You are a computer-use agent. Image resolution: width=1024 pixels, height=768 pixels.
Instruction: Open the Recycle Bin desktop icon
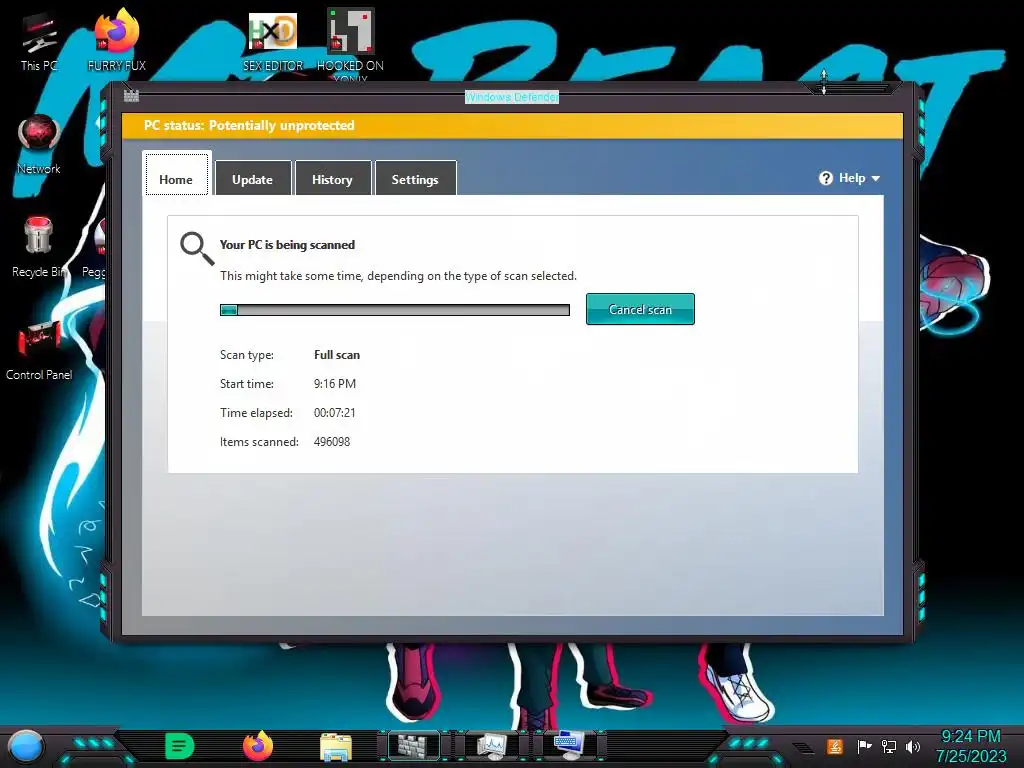coord(39,247)
